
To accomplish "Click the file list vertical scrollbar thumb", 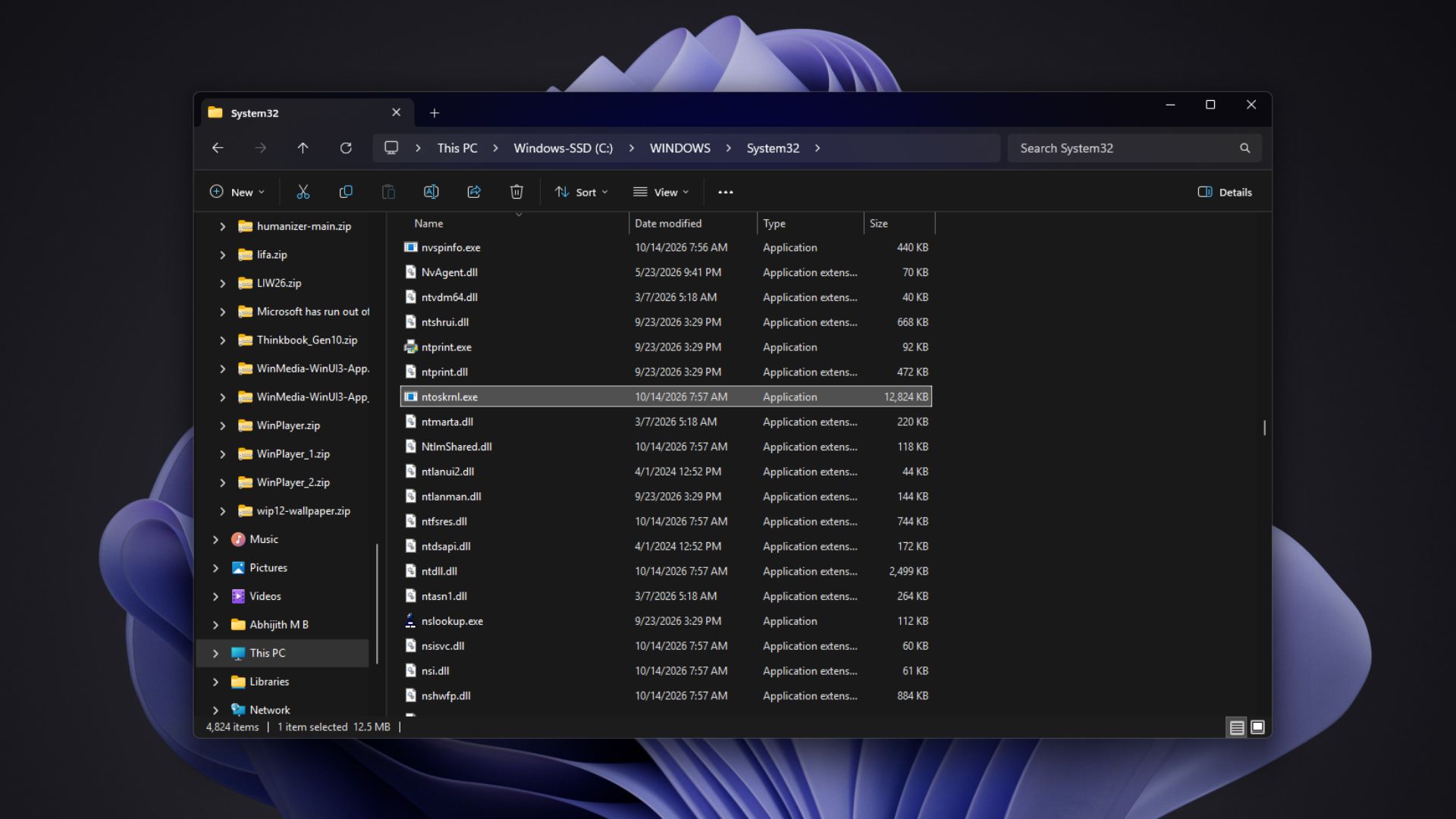I will click(x=1264, y=428).
